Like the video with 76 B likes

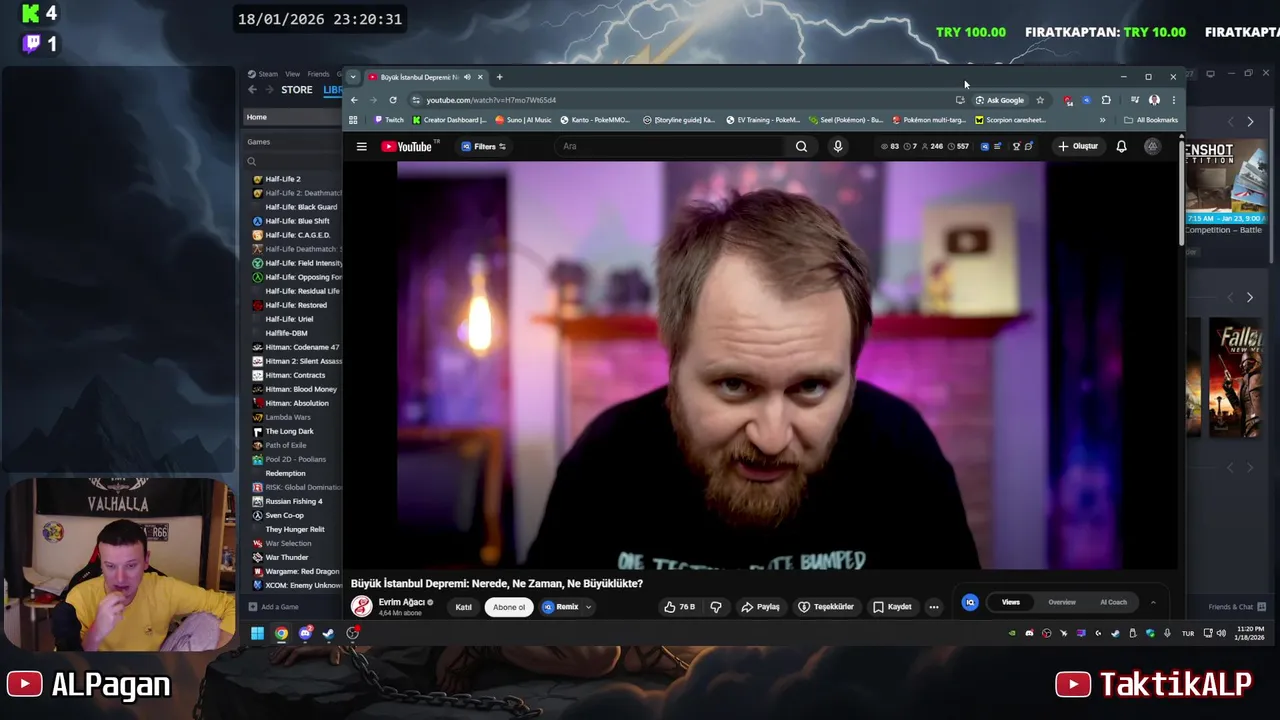679,607
